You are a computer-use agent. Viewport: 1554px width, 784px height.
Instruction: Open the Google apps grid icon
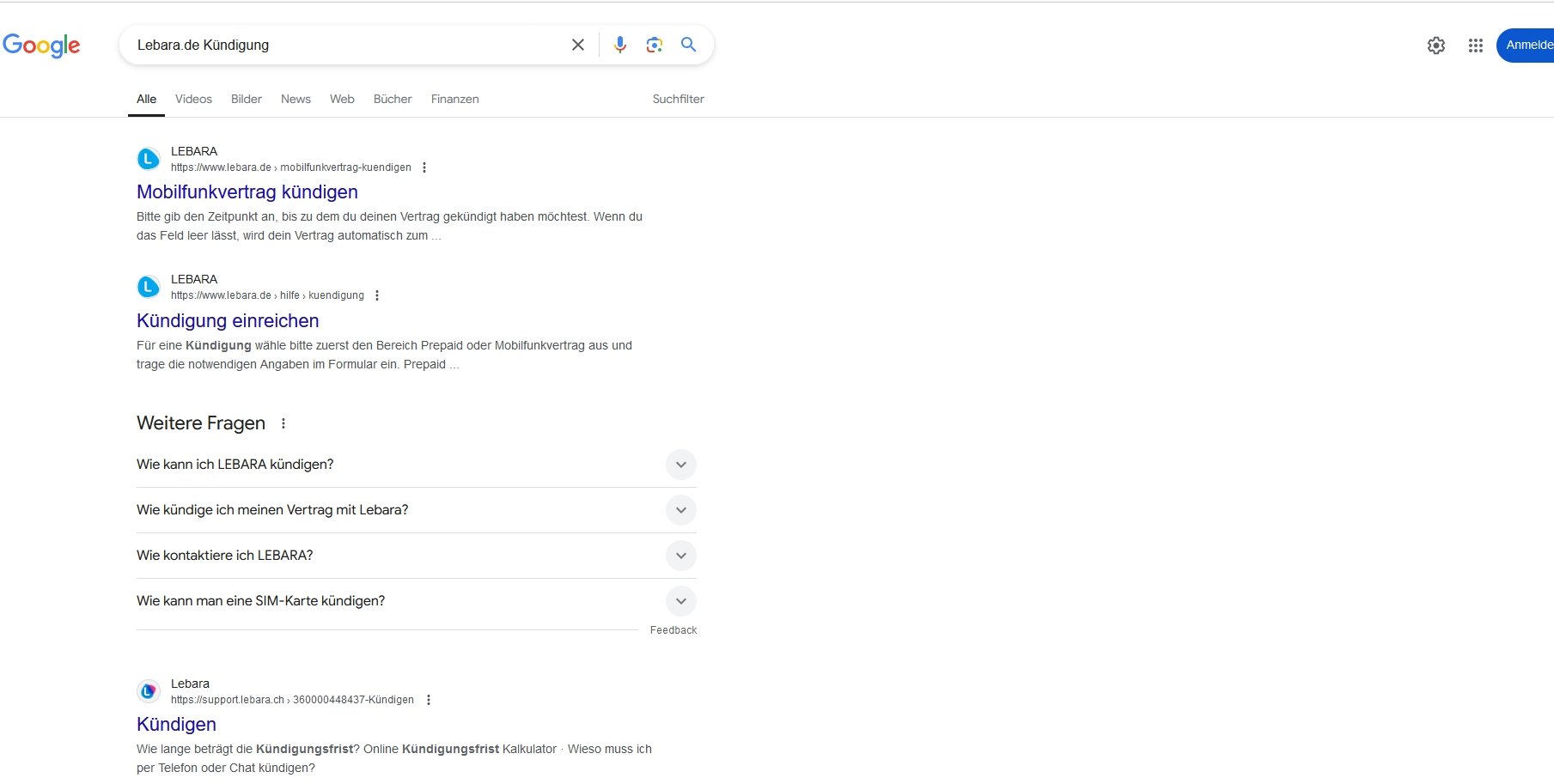click(x=1476, y=46)
